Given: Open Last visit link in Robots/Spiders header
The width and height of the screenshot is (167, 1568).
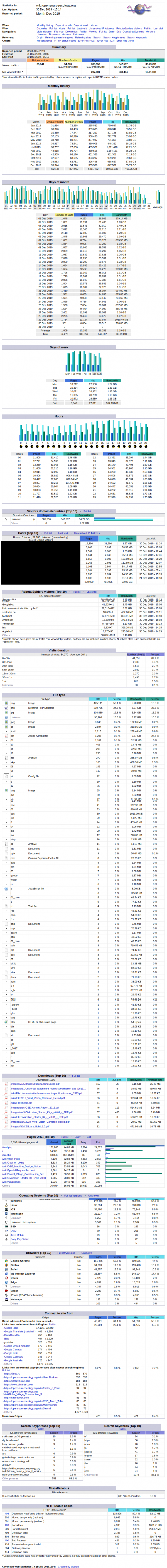Looking at the screenshot, I should point(91,592).
